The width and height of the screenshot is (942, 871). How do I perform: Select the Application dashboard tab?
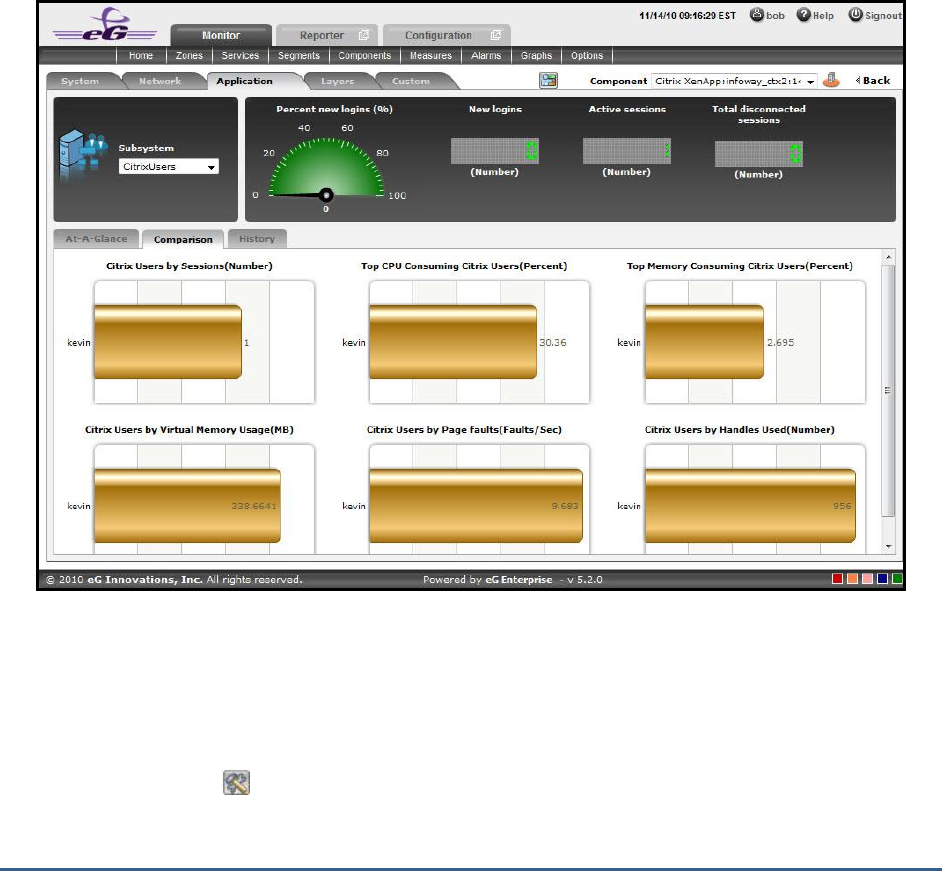click(x=245, y=81)
